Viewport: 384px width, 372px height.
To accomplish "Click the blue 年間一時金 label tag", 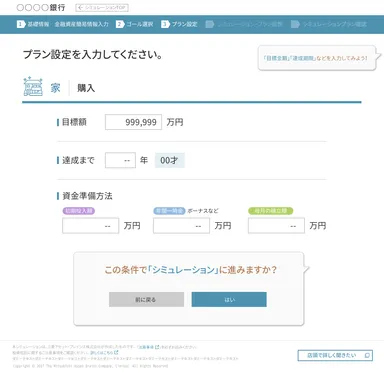I will (x=169, y=211).
